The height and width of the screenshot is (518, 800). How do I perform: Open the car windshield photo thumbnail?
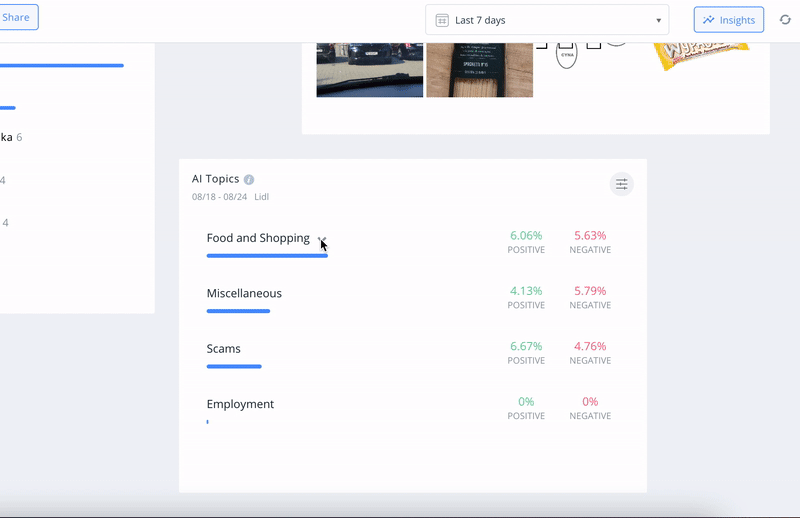369,70
